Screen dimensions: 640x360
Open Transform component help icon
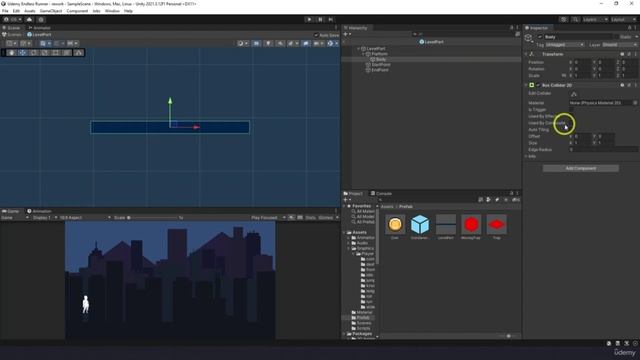[622, 54]
